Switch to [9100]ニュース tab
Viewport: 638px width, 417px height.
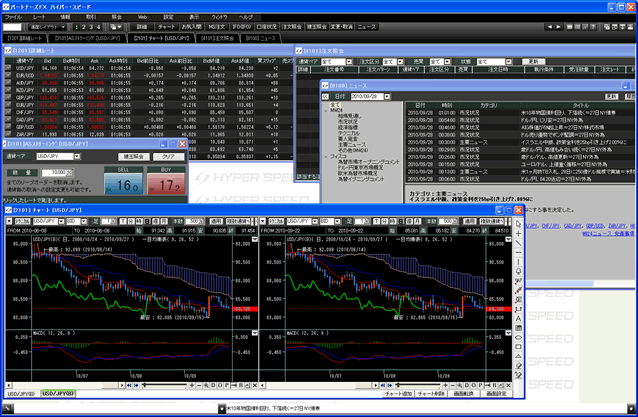(x=261, y=38)
